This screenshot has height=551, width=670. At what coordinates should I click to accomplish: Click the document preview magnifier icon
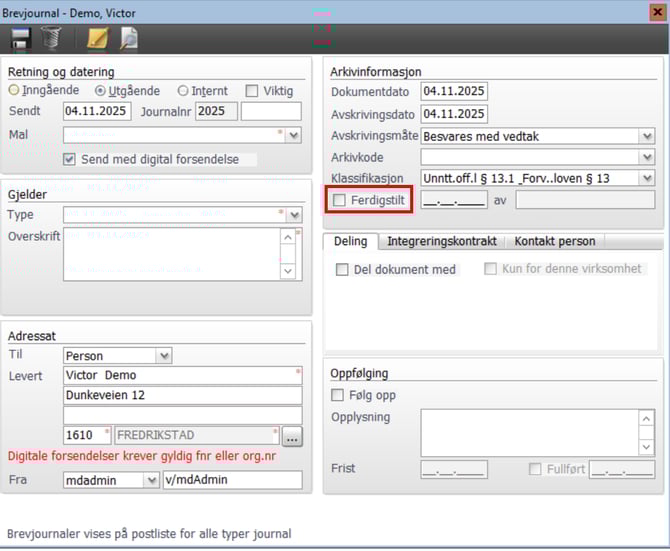click(128, 39)
